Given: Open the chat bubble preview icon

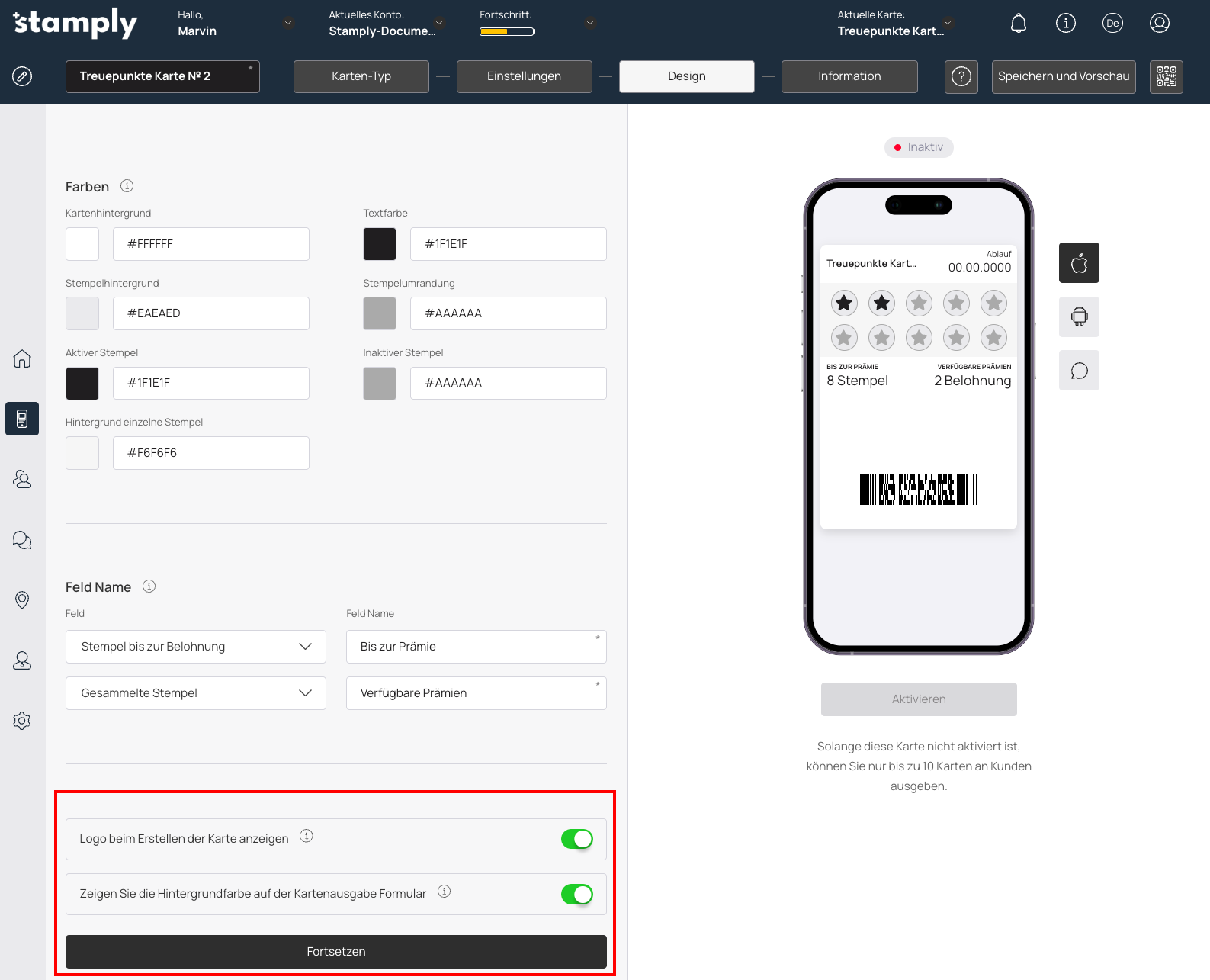Looking at the screenshot, I should point(1079,371).
